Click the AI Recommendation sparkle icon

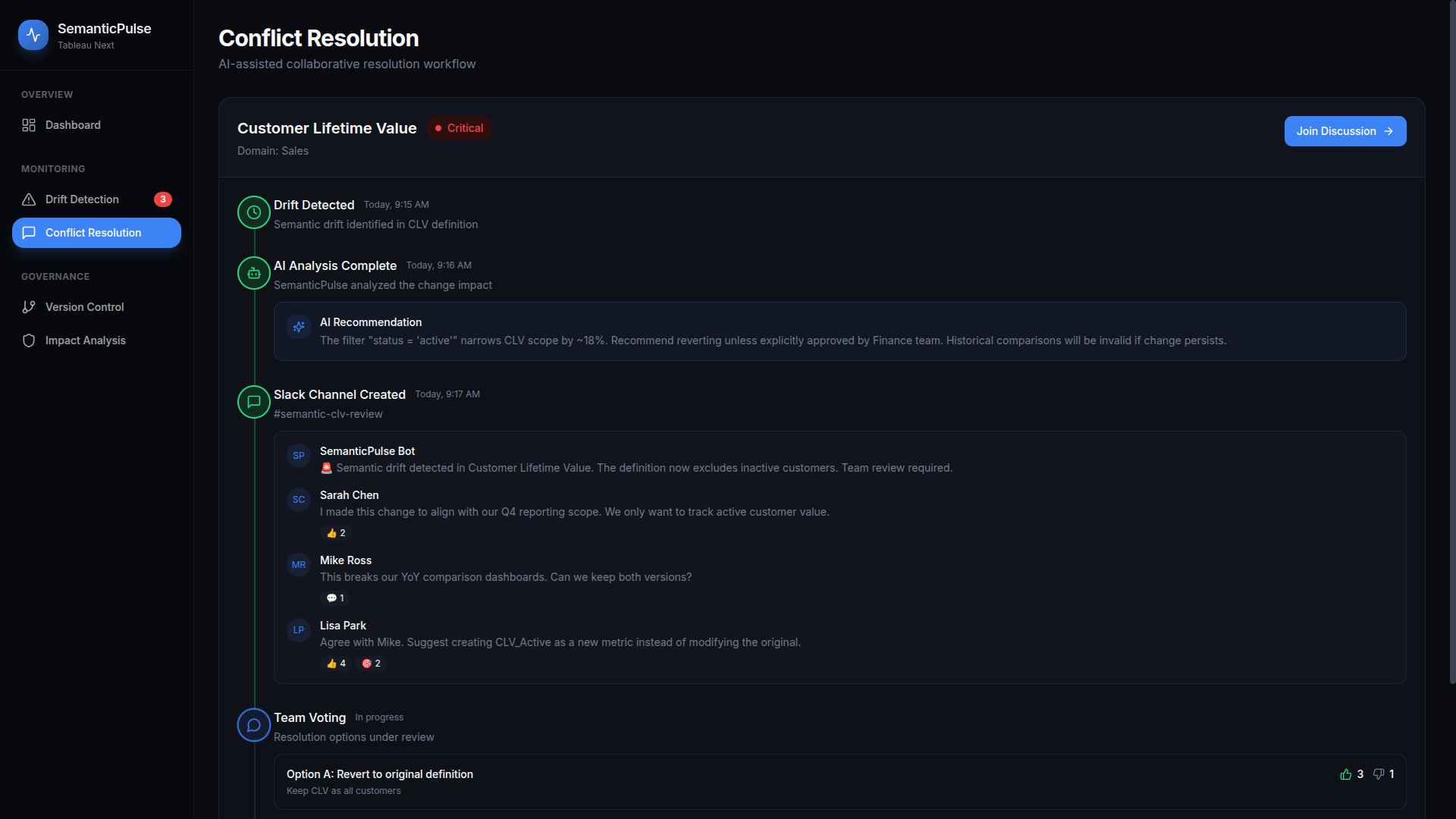[x=299, y=327]
